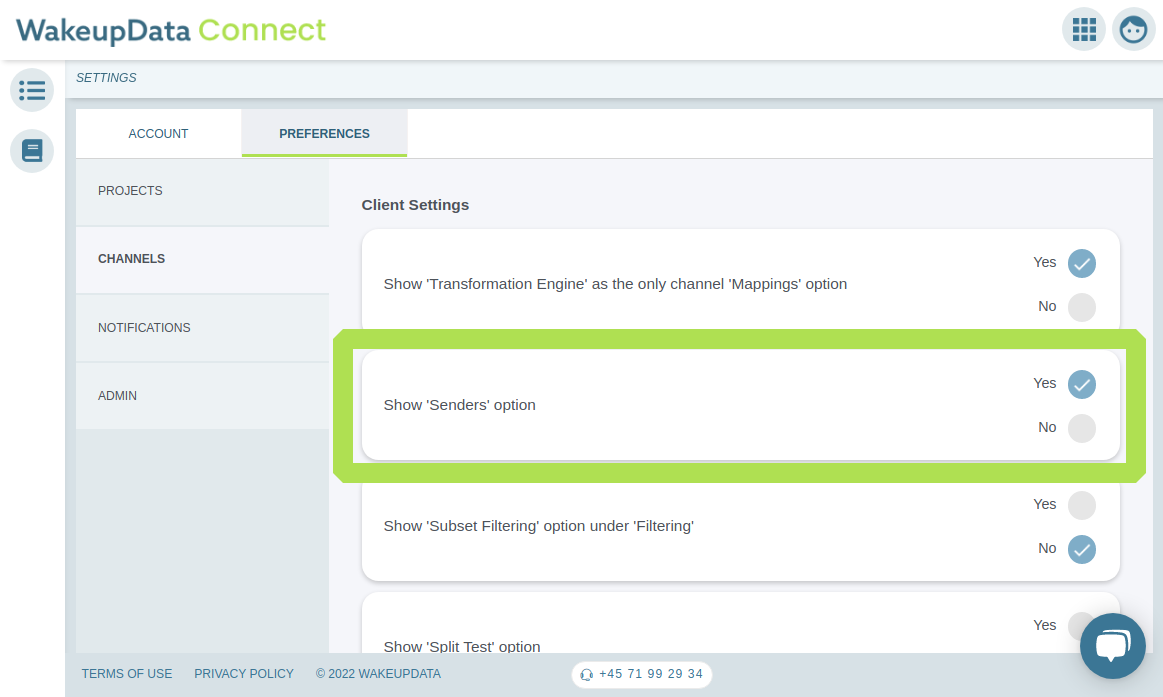1163x697 pixels.
Task: Click the © 2022 WakeupData footer text
Action: (x=378, y=673)
